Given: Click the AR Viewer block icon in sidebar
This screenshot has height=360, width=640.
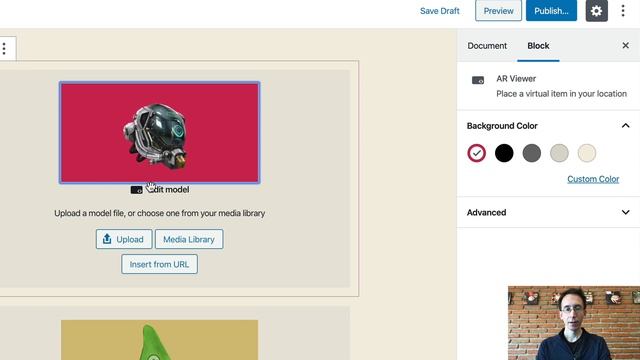Looking at the screenshot, I should [478, 80].
